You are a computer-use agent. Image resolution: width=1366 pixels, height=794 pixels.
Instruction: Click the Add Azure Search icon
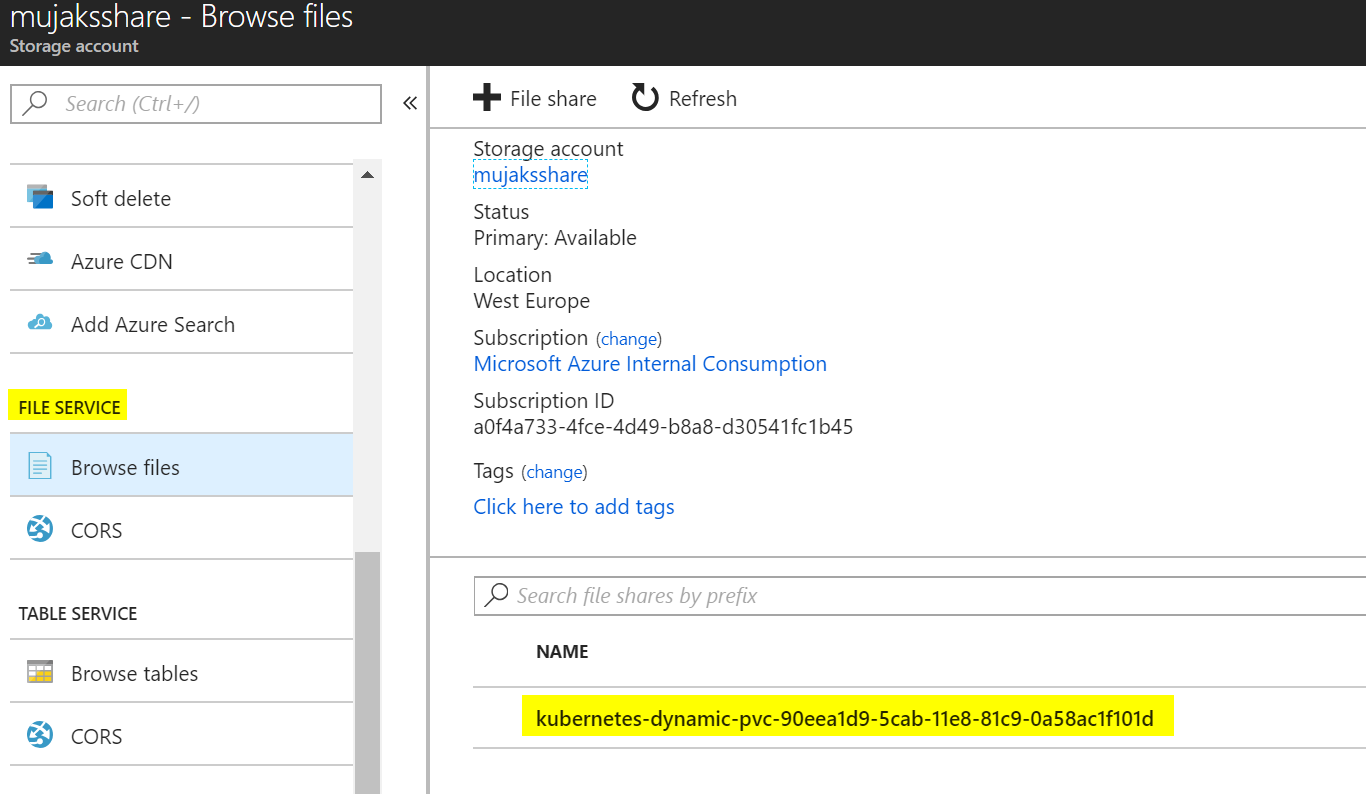tap(40, 323)
